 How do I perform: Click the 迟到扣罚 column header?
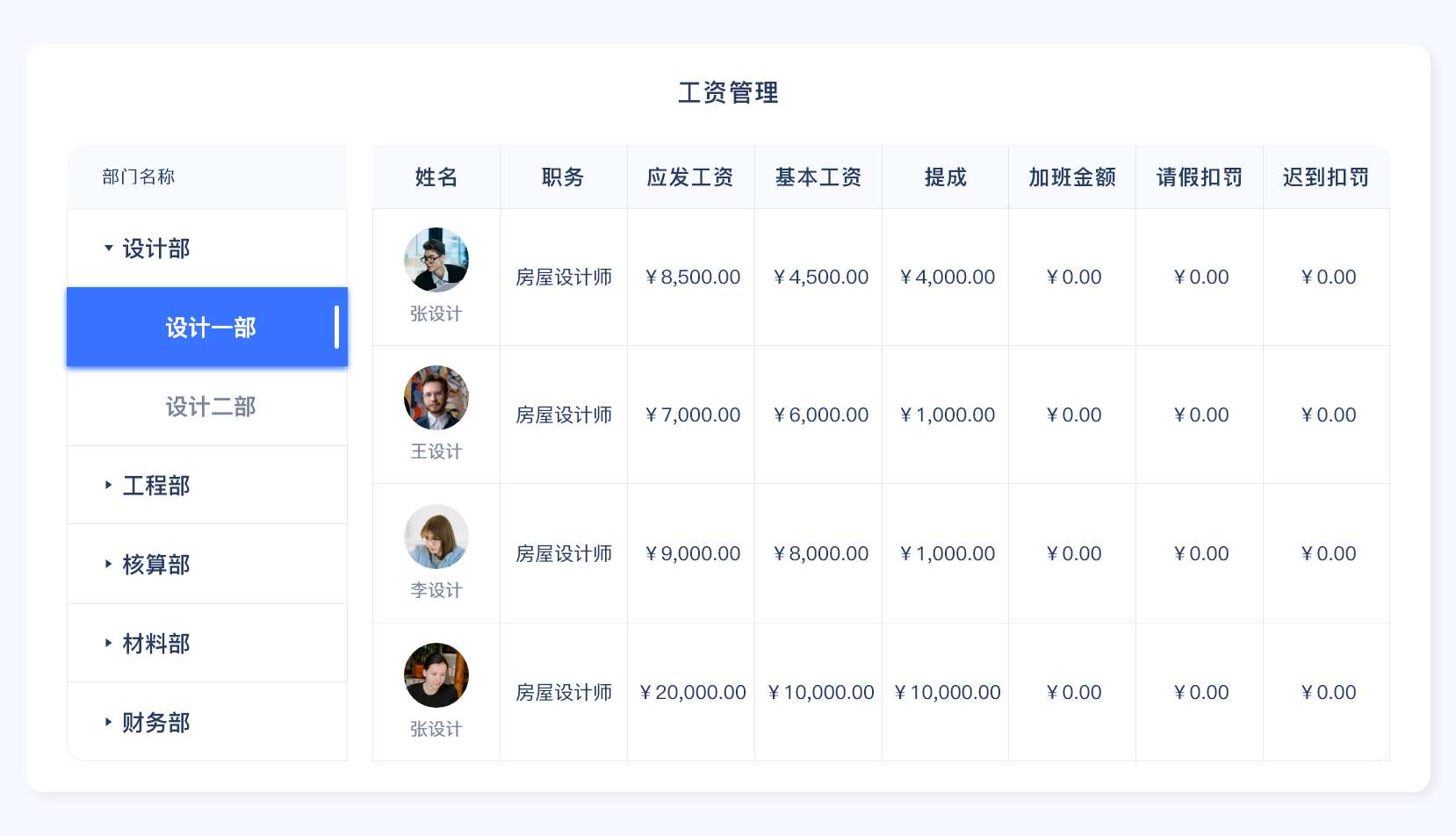[x=1326, y=177]
